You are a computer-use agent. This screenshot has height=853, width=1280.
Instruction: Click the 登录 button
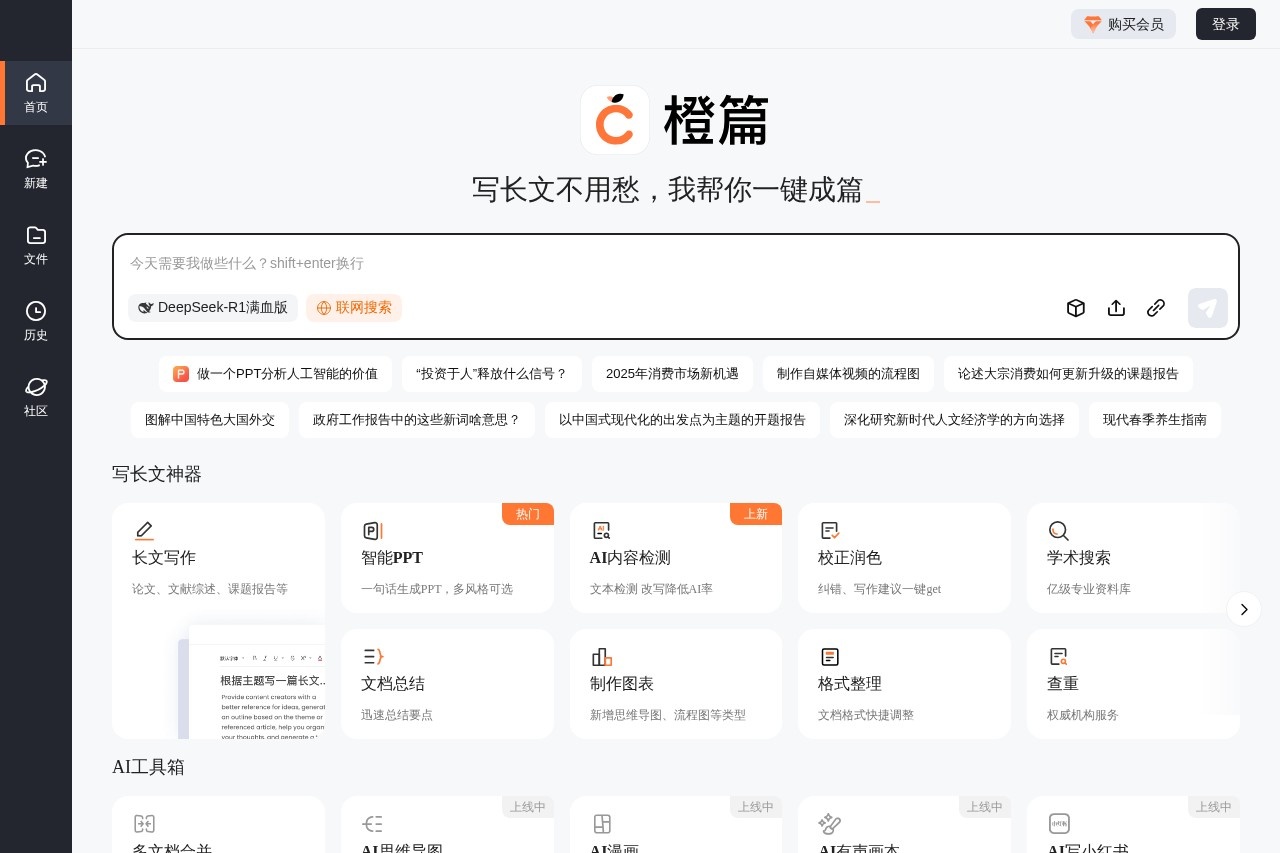[x=1226, y=24]
